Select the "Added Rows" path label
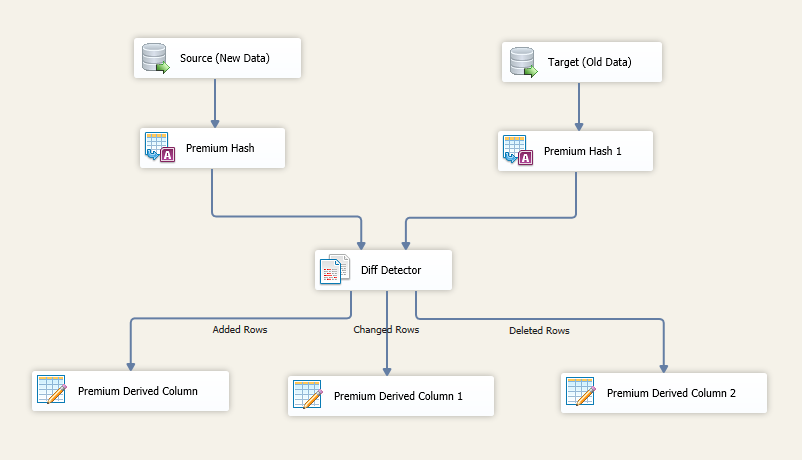The height and width of the screenshot is (460, 802). tap(240, 328)
